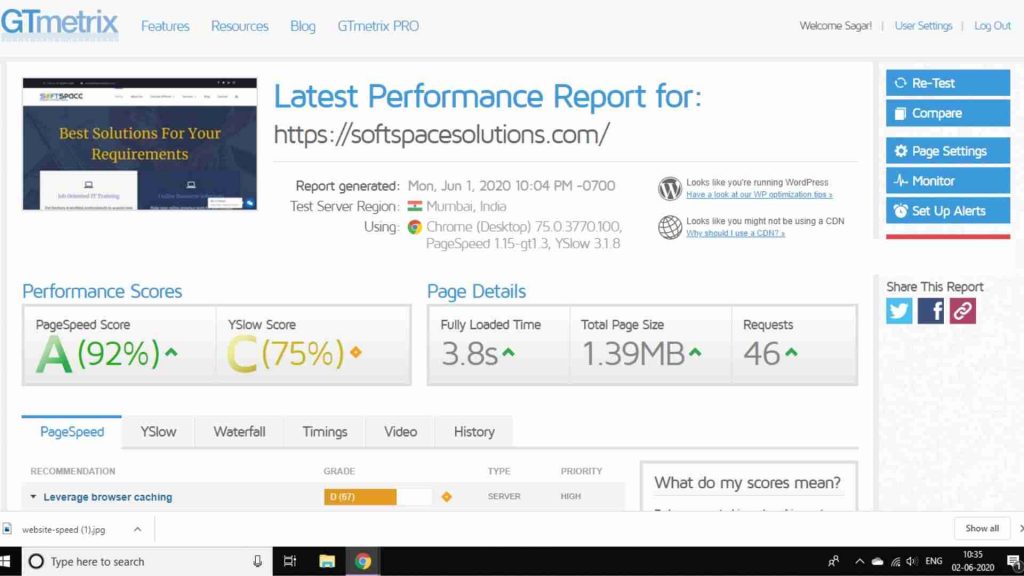Click the Re-Test button
This screenshot has height=576, width=1024.
[948, 83]
